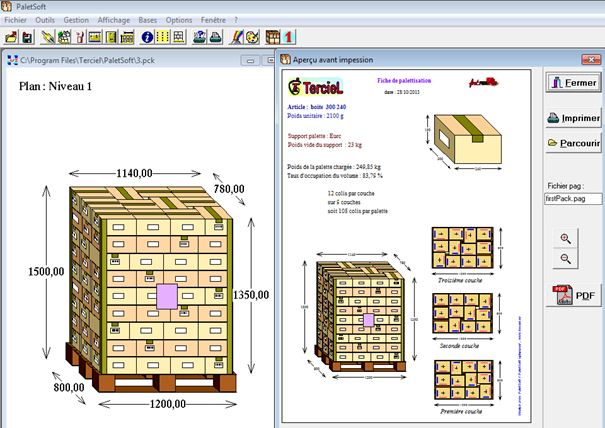Viewport: 605px width, 428px height.
Task: Click the printer toolbar icon
Action: pyautogui.click(x=215, y=37)
